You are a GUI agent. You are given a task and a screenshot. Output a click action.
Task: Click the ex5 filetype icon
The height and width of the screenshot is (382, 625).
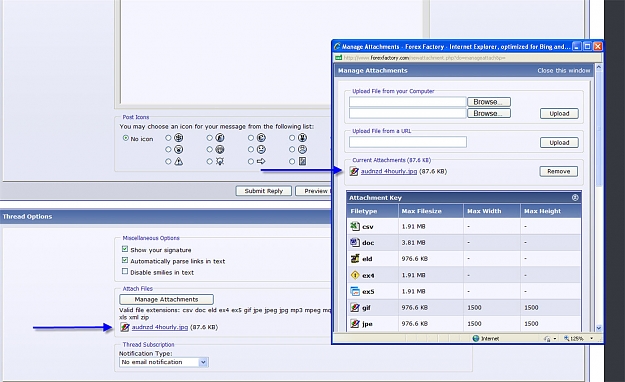click(355, 291)
